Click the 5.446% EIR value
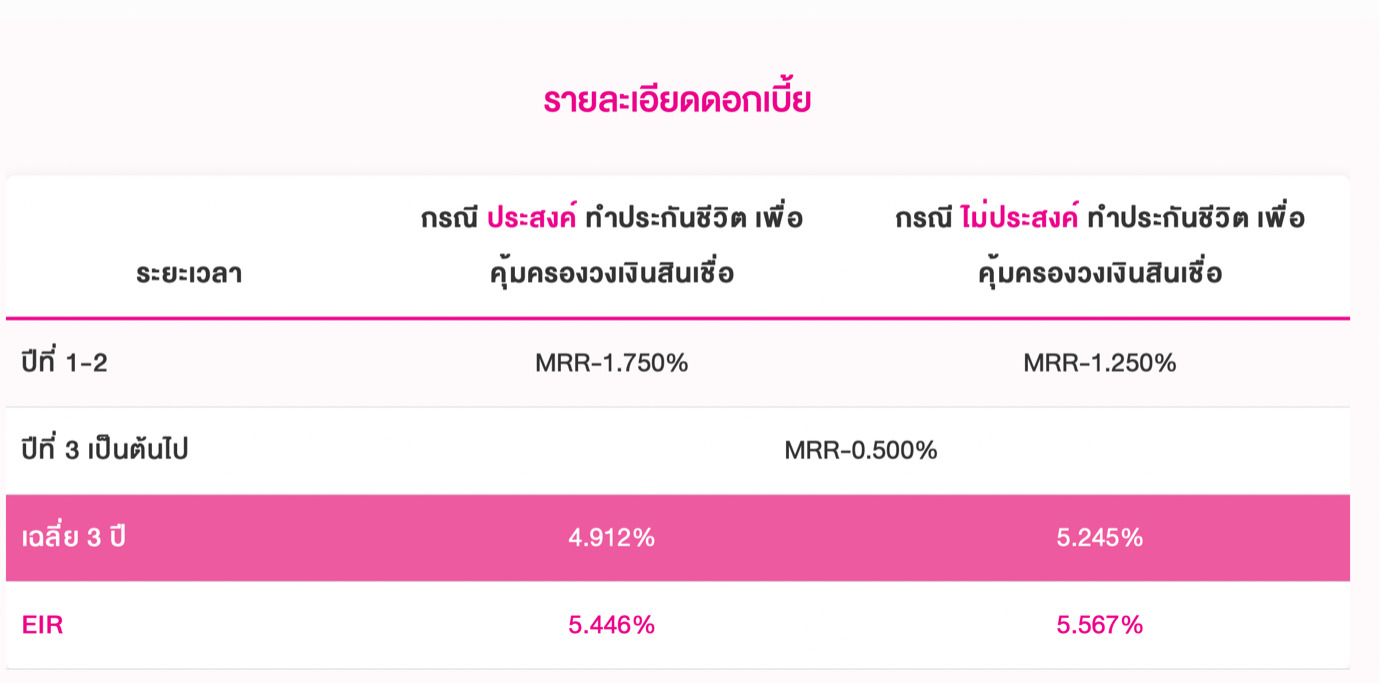Image resolution: width=1384 pixels, height=687 pixels. [612, 626]
